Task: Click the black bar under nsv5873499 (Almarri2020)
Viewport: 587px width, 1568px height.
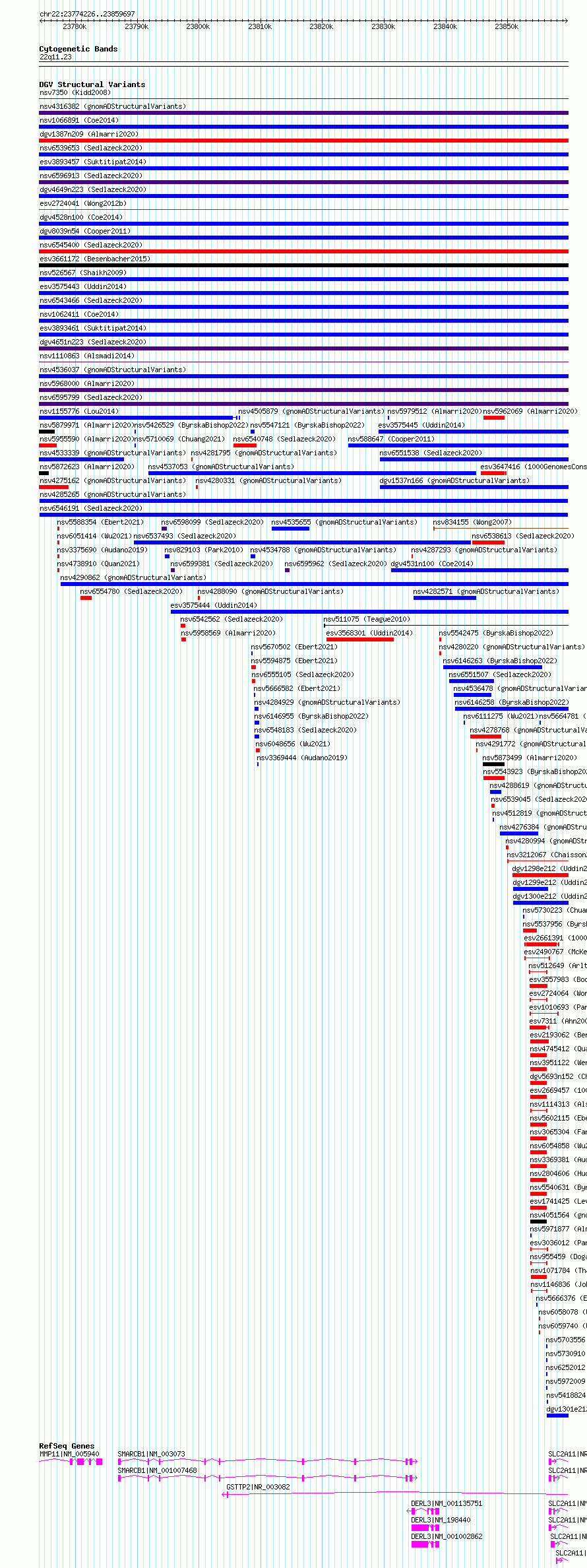Action: [493, 764]
